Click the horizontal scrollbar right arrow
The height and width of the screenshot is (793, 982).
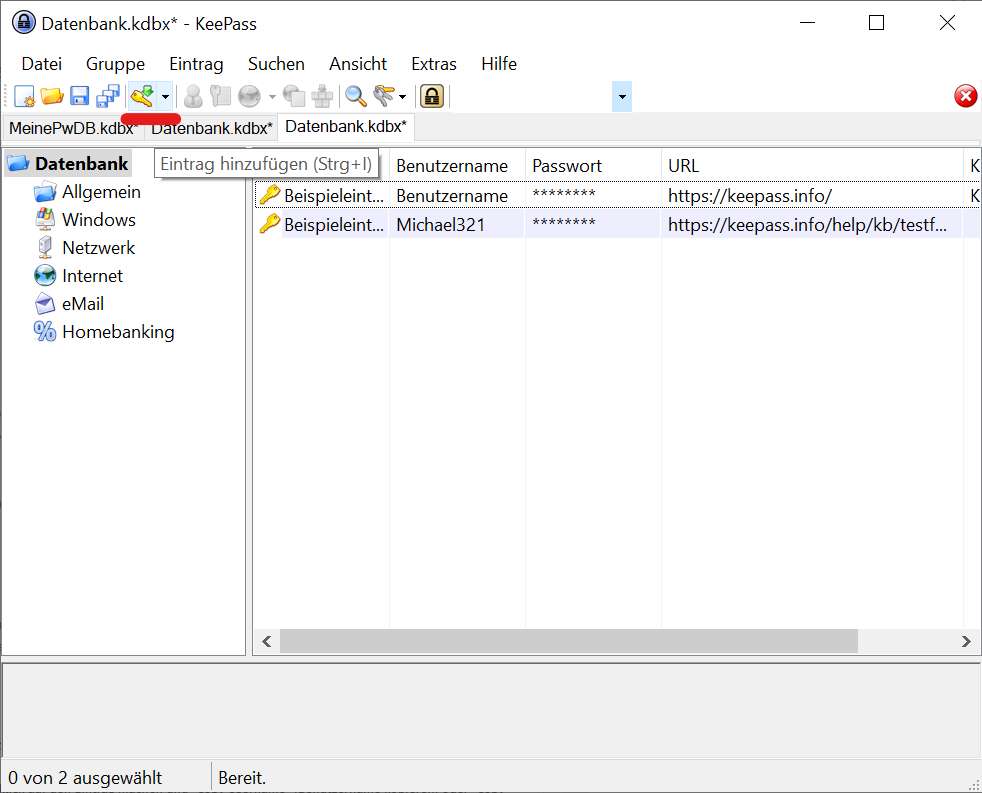click(966, 641)
